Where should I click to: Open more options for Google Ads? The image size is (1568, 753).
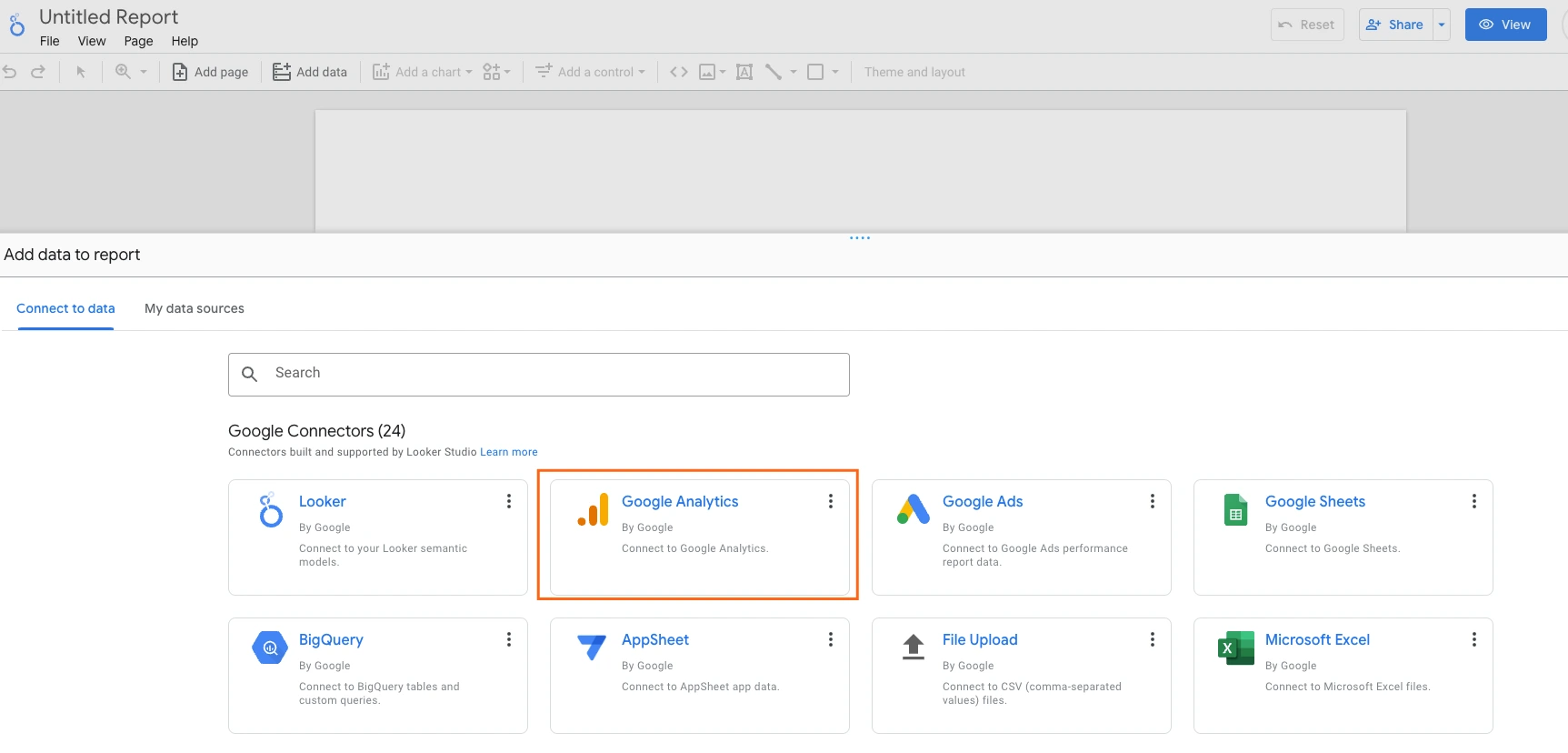tap(1153, 501)
